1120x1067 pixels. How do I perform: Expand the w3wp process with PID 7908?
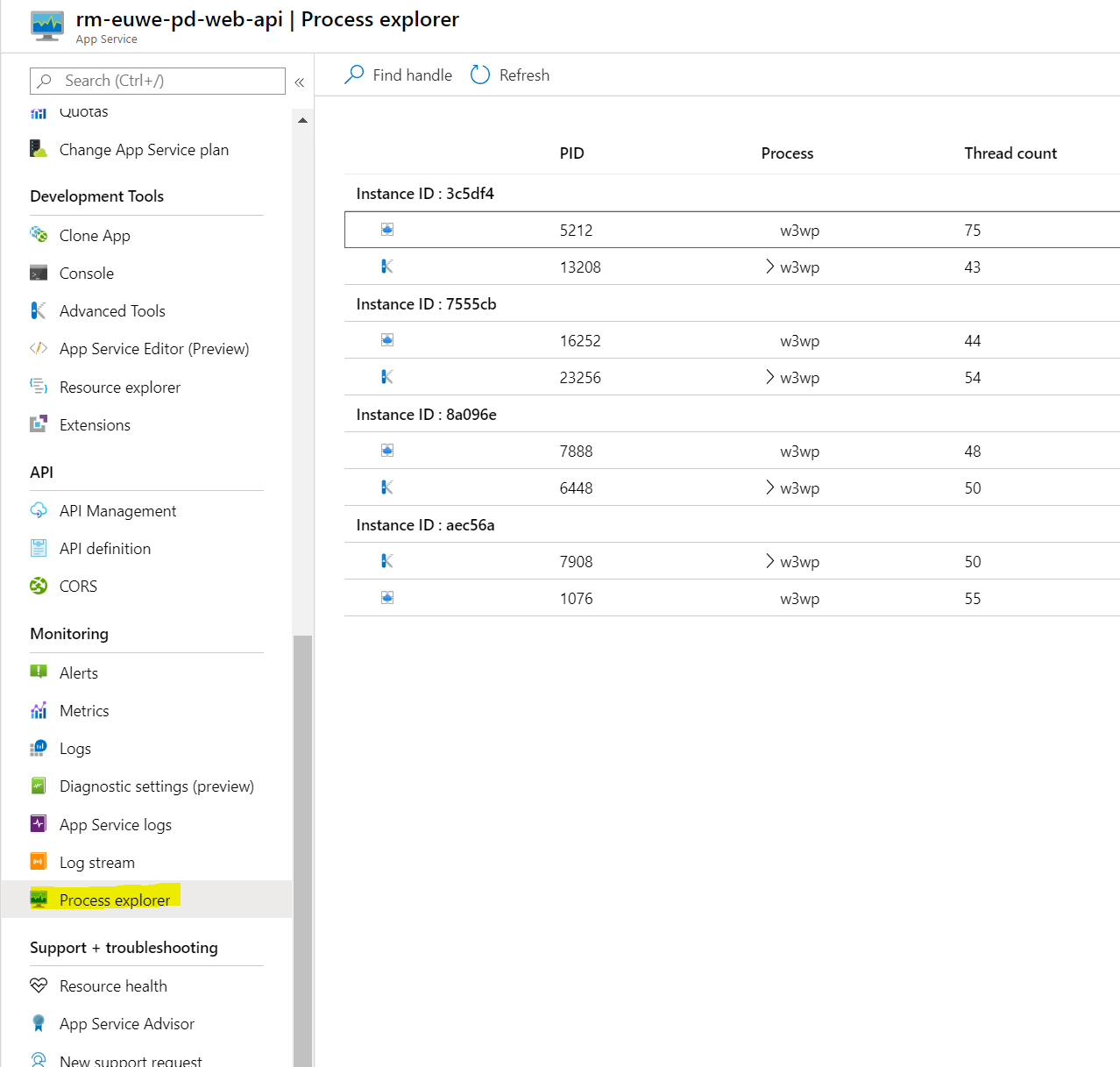tap(769, 561)
